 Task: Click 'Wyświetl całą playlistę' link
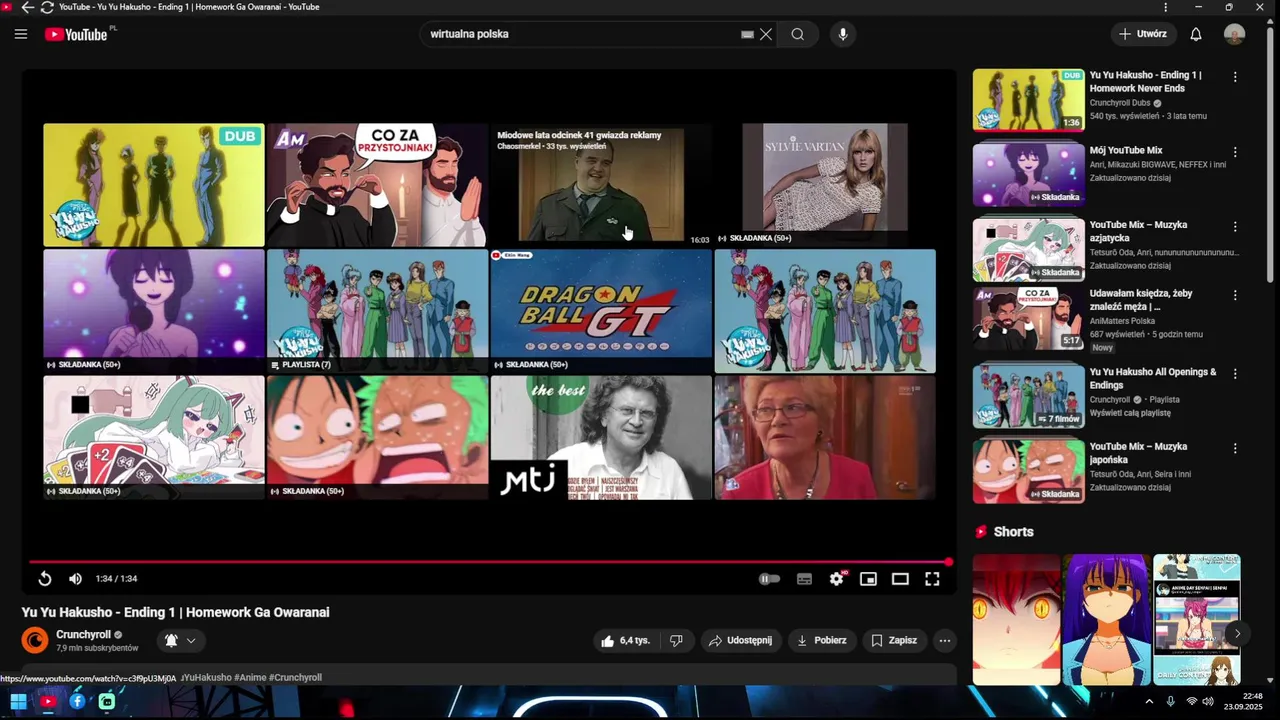pos(1130,412)
